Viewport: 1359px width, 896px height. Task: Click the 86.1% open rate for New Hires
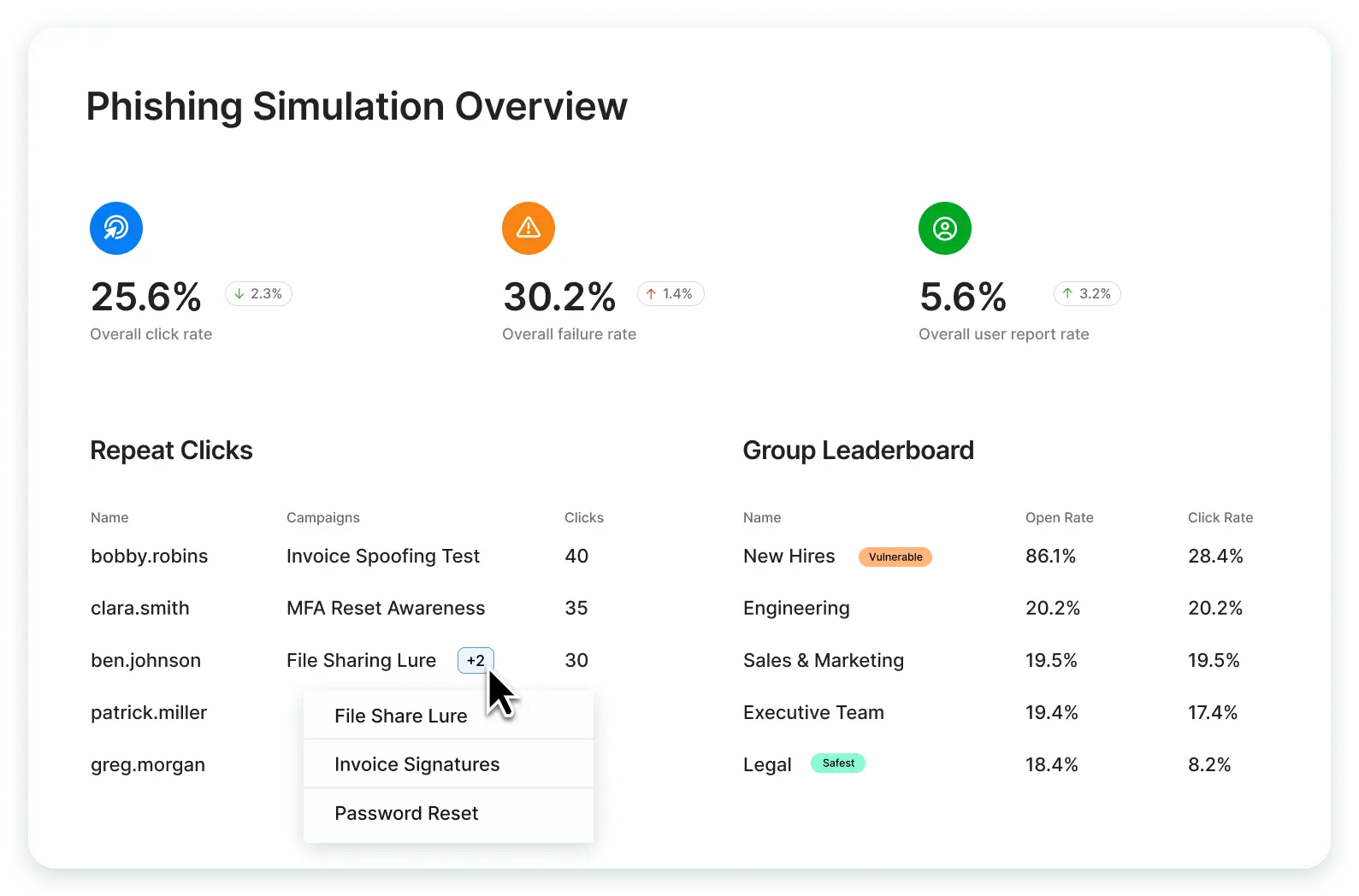coord(1051,556)
